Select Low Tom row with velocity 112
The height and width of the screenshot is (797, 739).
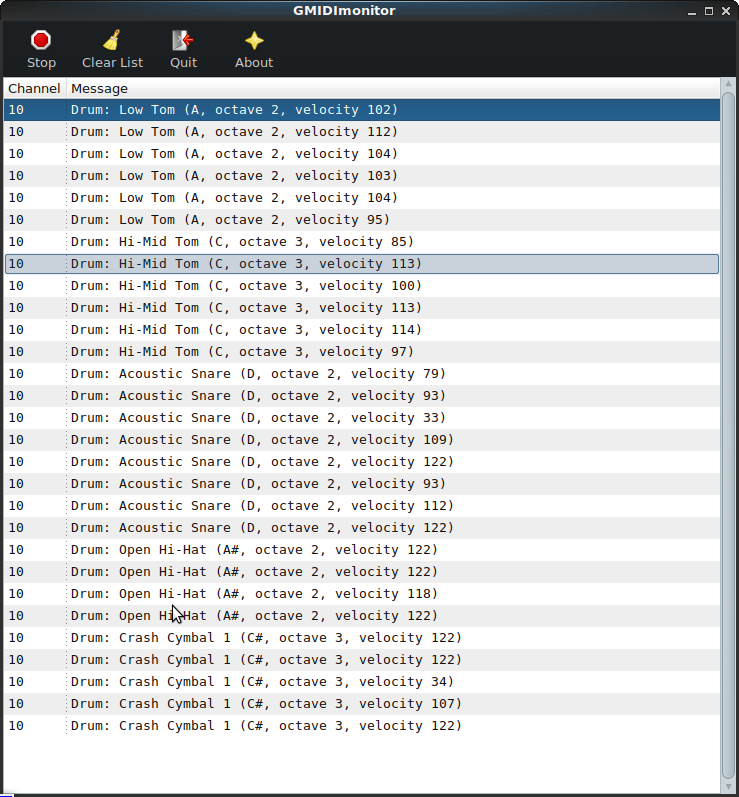362,132
